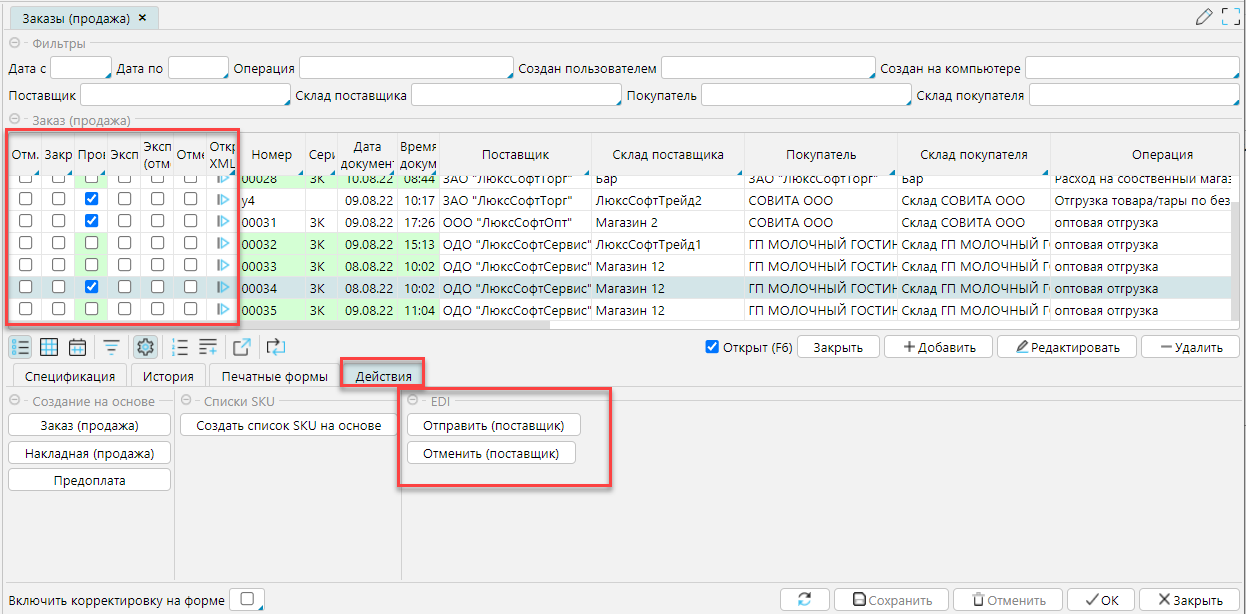Open the Спецификация tab
This screenshot has width=1246, height=614.
click(70, 376)
